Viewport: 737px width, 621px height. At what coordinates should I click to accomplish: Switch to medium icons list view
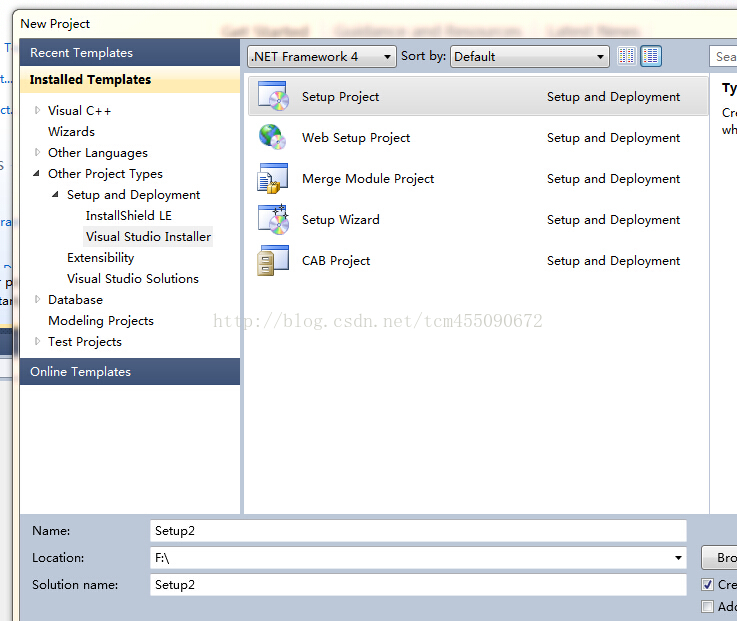click(x=651, y=56)
